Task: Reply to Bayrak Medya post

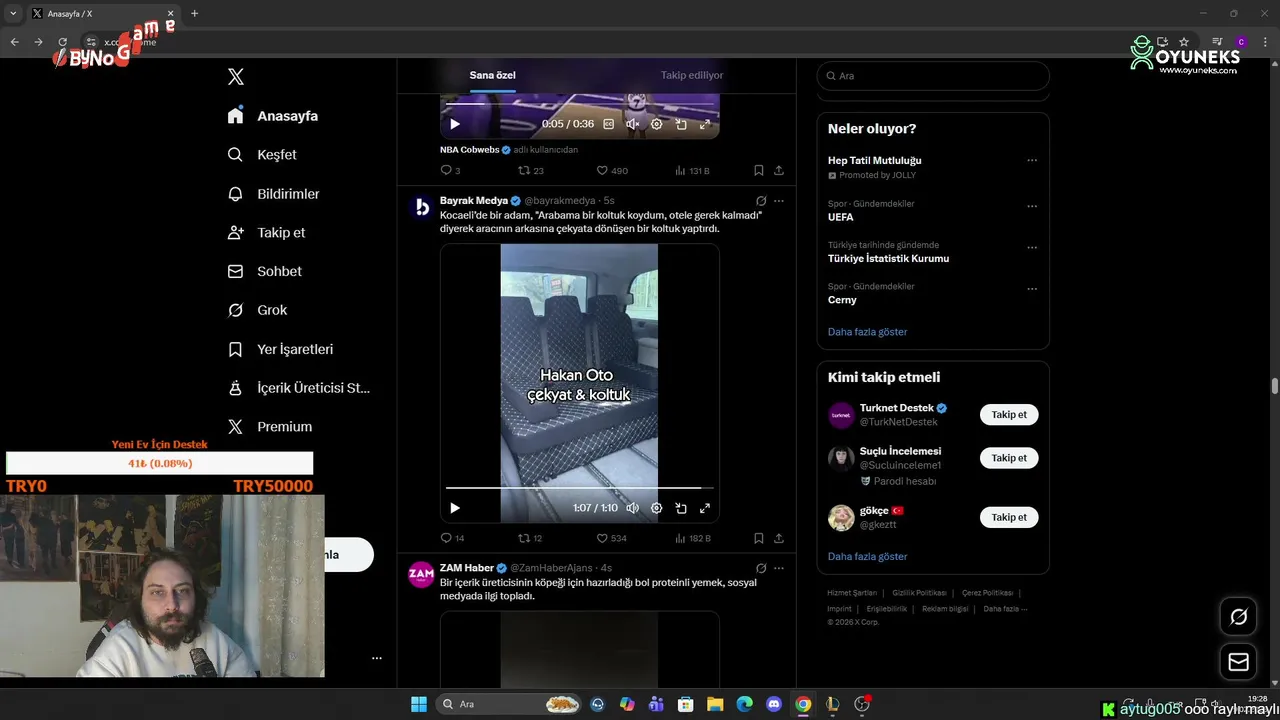Action: point(452,538)
